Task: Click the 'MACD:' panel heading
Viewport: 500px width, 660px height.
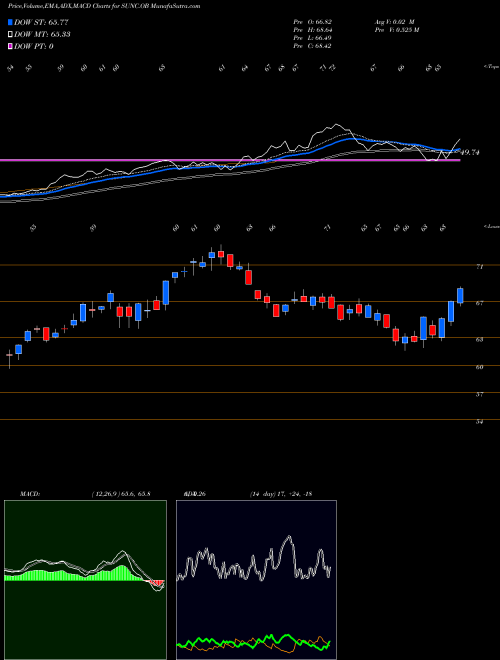Action: 29,494
